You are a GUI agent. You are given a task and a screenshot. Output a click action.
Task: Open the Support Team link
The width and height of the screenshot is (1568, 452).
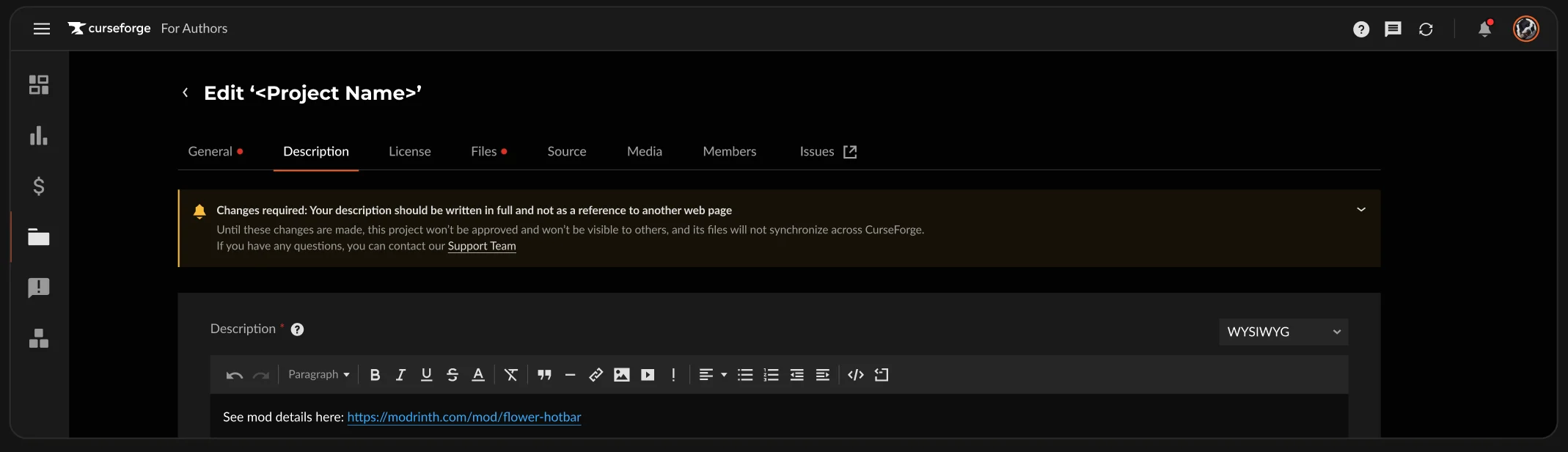tap(482, 246)
